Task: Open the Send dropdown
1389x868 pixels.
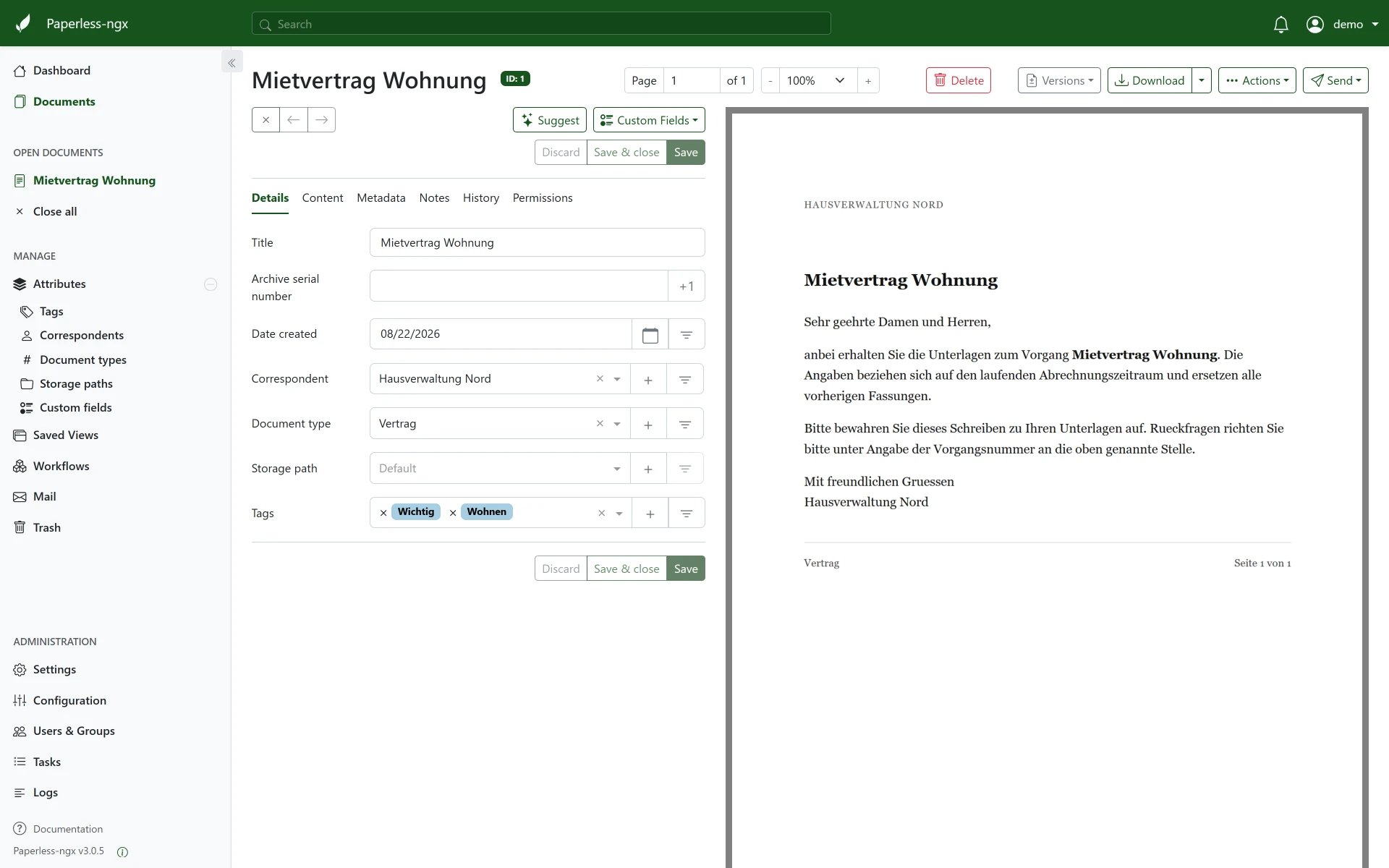Action: [1335, 80]
